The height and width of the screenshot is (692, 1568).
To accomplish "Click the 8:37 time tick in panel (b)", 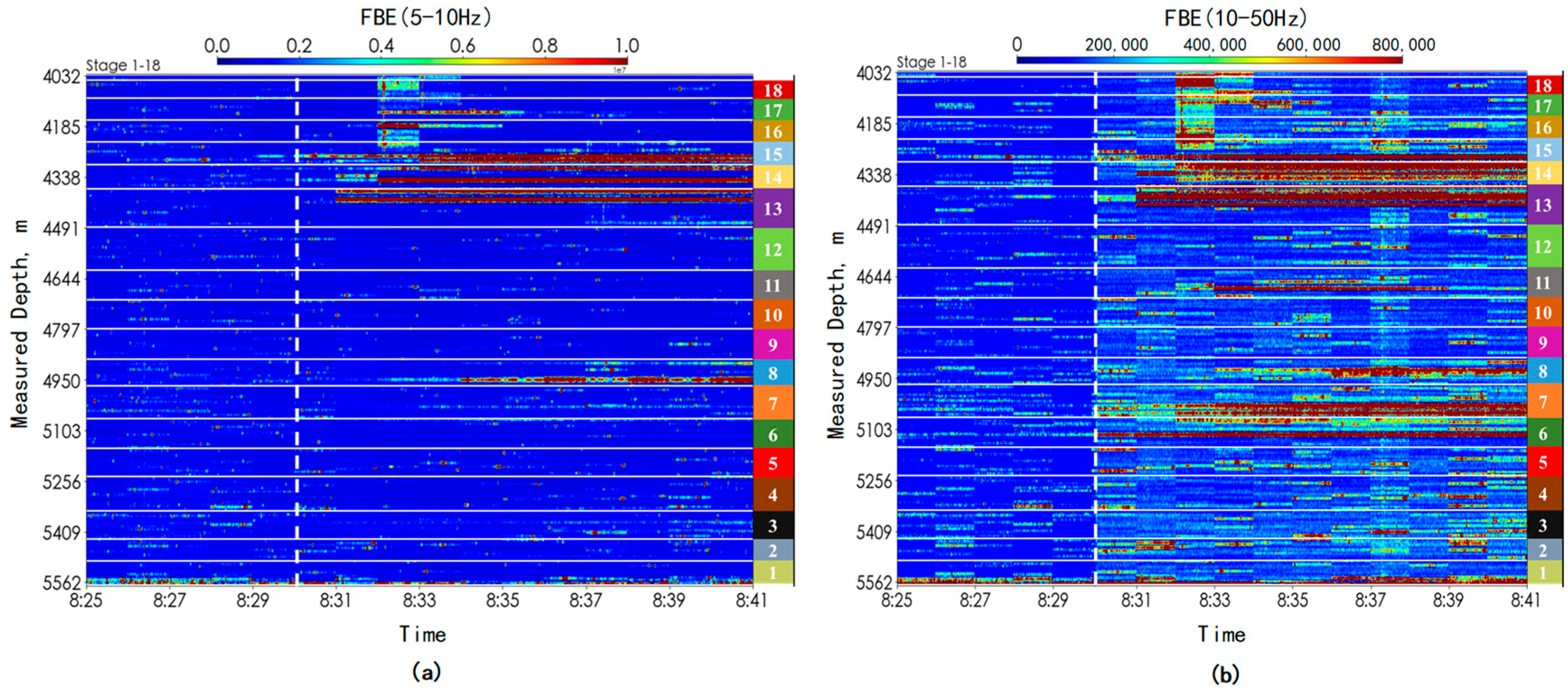I will tap(1370, 600).
